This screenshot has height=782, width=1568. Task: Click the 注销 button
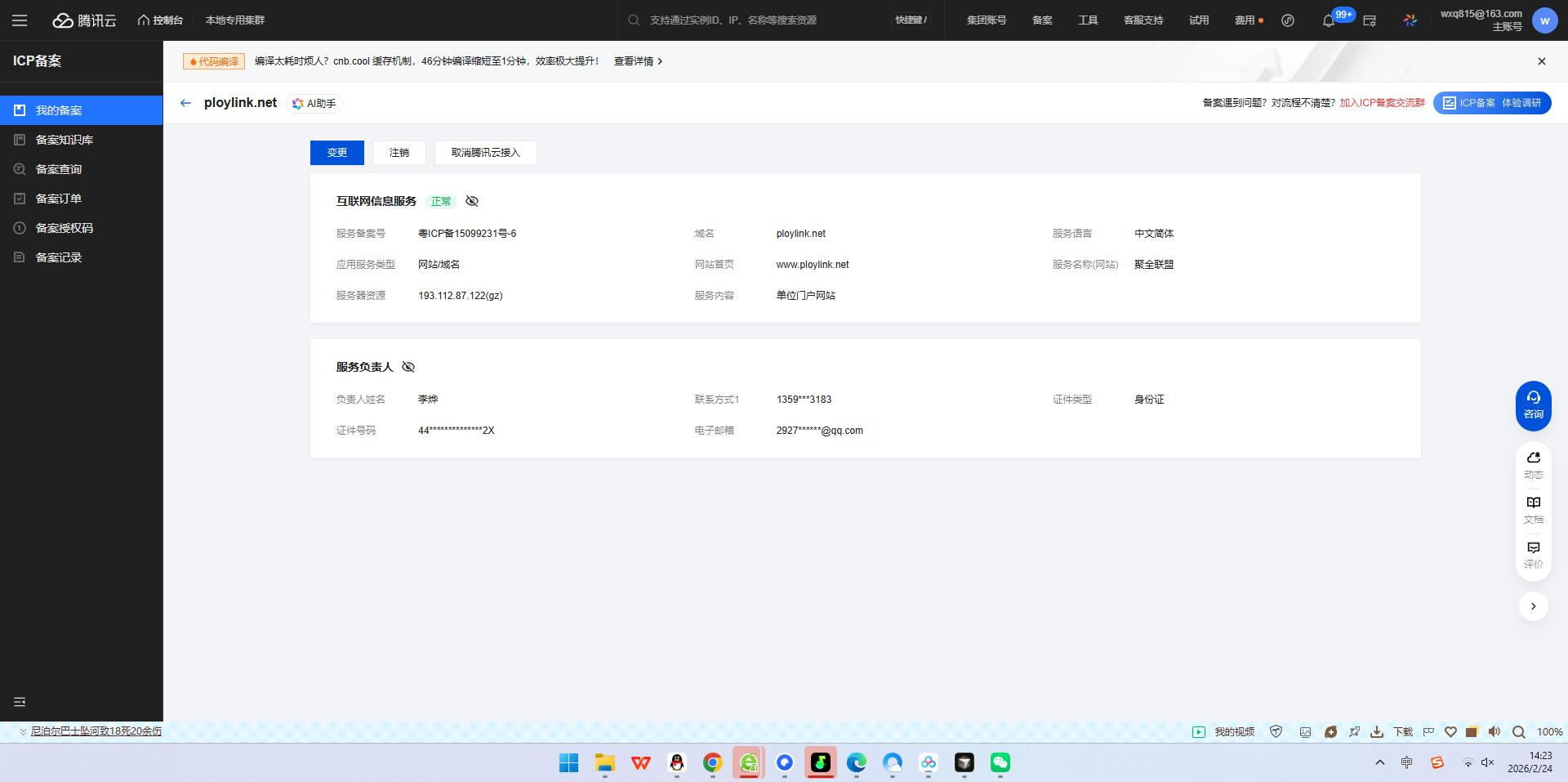pos(399,153)
